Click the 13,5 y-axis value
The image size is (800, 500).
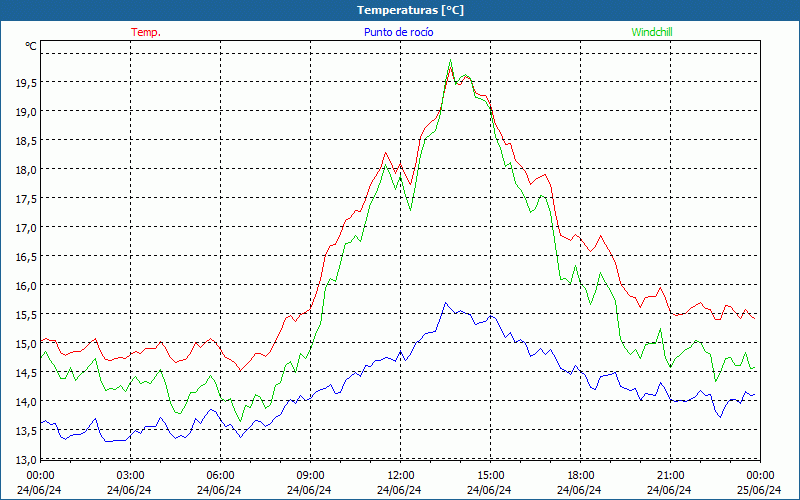[26, 431]
